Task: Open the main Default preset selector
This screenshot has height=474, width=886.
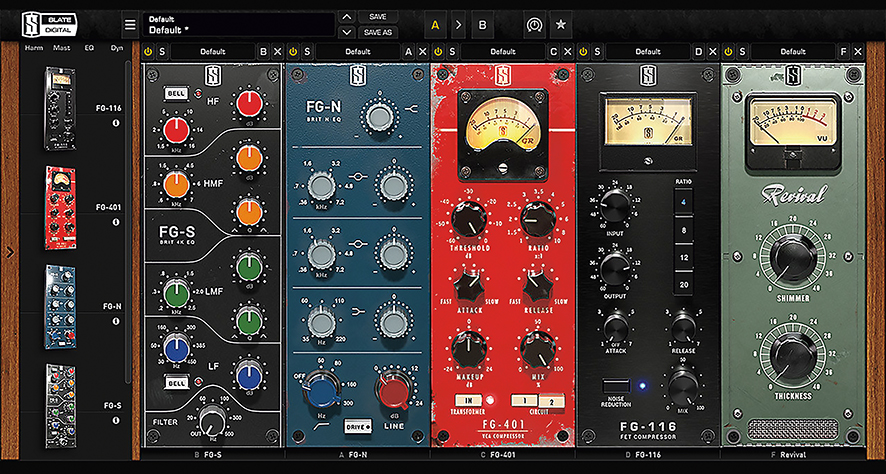Action: (238, 25)
